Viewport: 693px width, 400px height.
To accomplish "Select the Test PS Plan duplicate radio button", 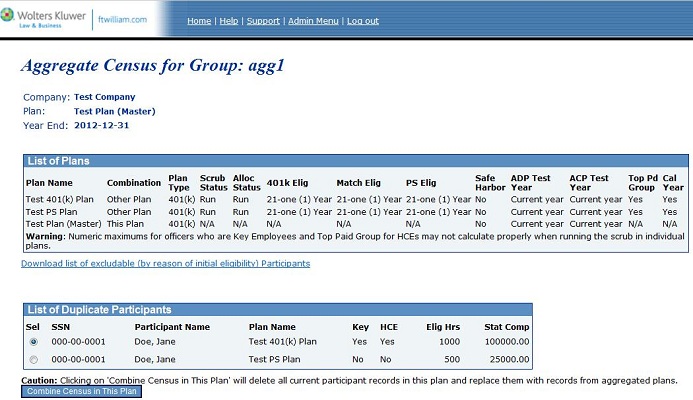I will tap(34, 360).
